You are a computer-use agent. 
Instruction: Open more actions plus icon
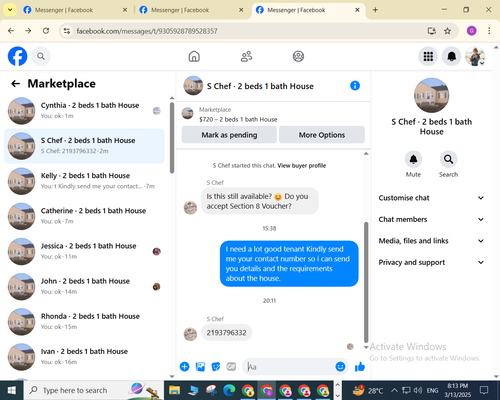[184, 367]
